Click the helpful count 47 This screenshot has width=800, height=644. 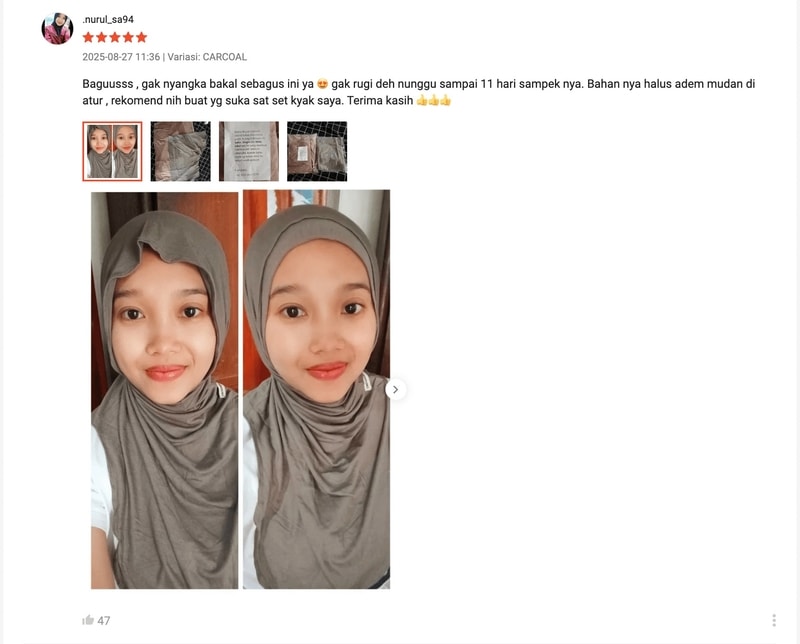(104, 621)
